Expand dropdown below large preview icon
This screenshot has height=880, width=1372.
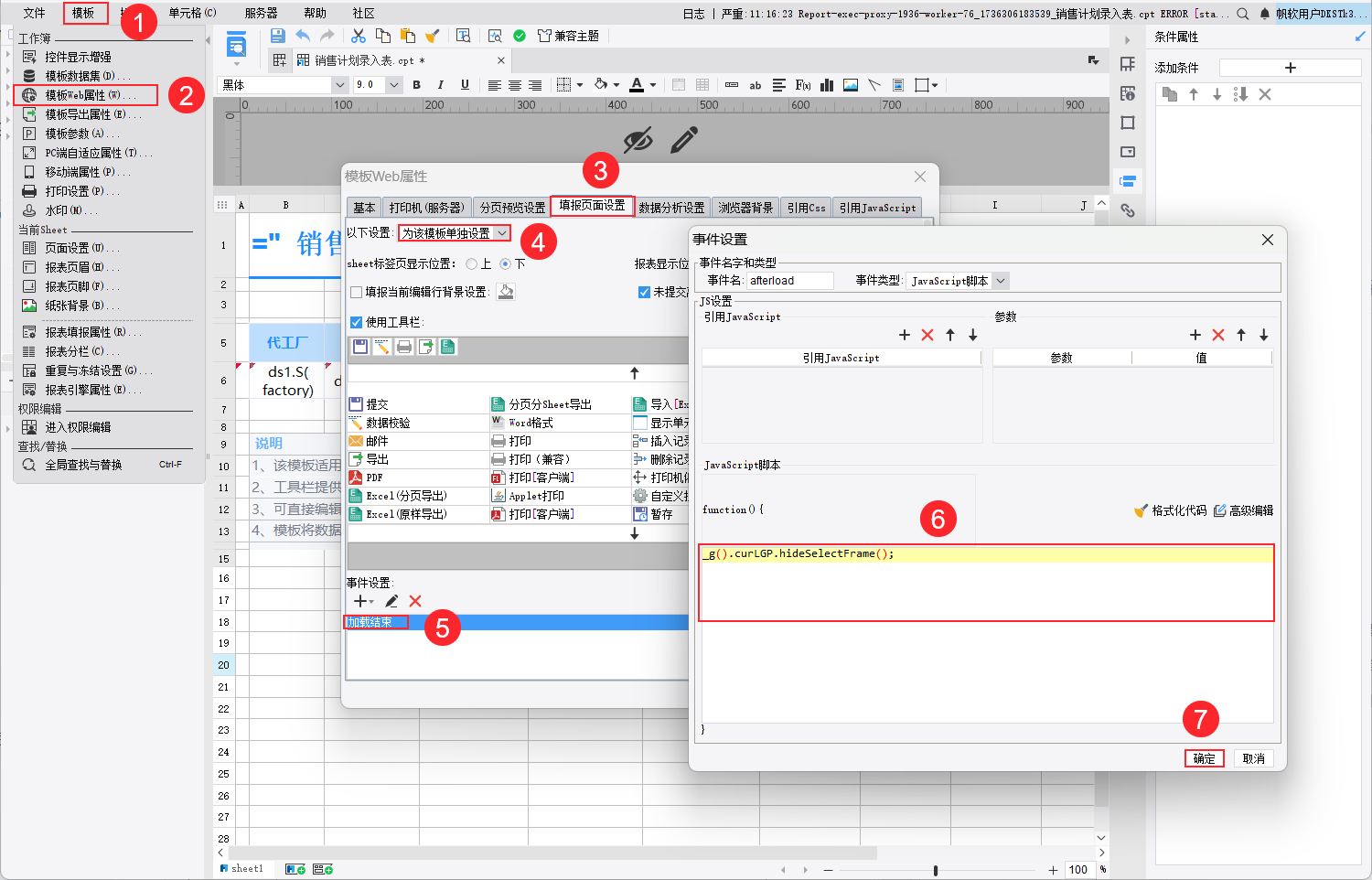point(237,64)
